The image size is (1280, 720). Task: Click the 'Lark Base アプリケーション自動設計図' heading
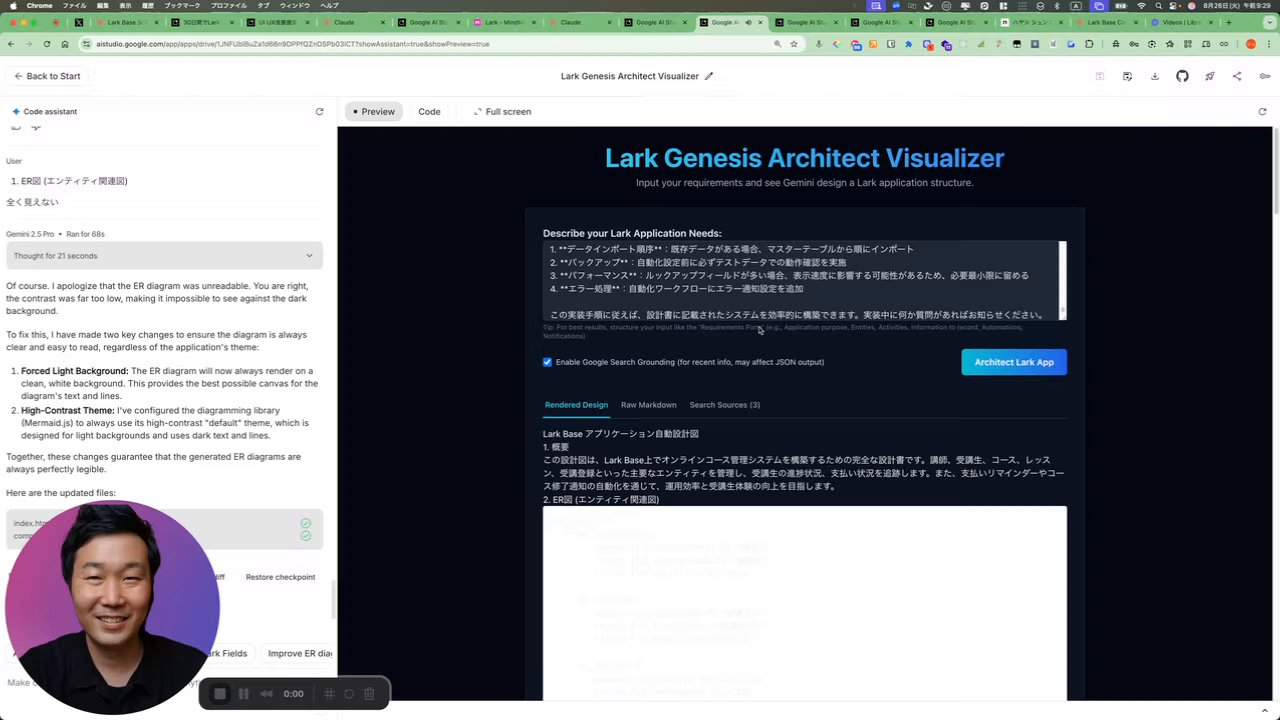coord(621,434)
